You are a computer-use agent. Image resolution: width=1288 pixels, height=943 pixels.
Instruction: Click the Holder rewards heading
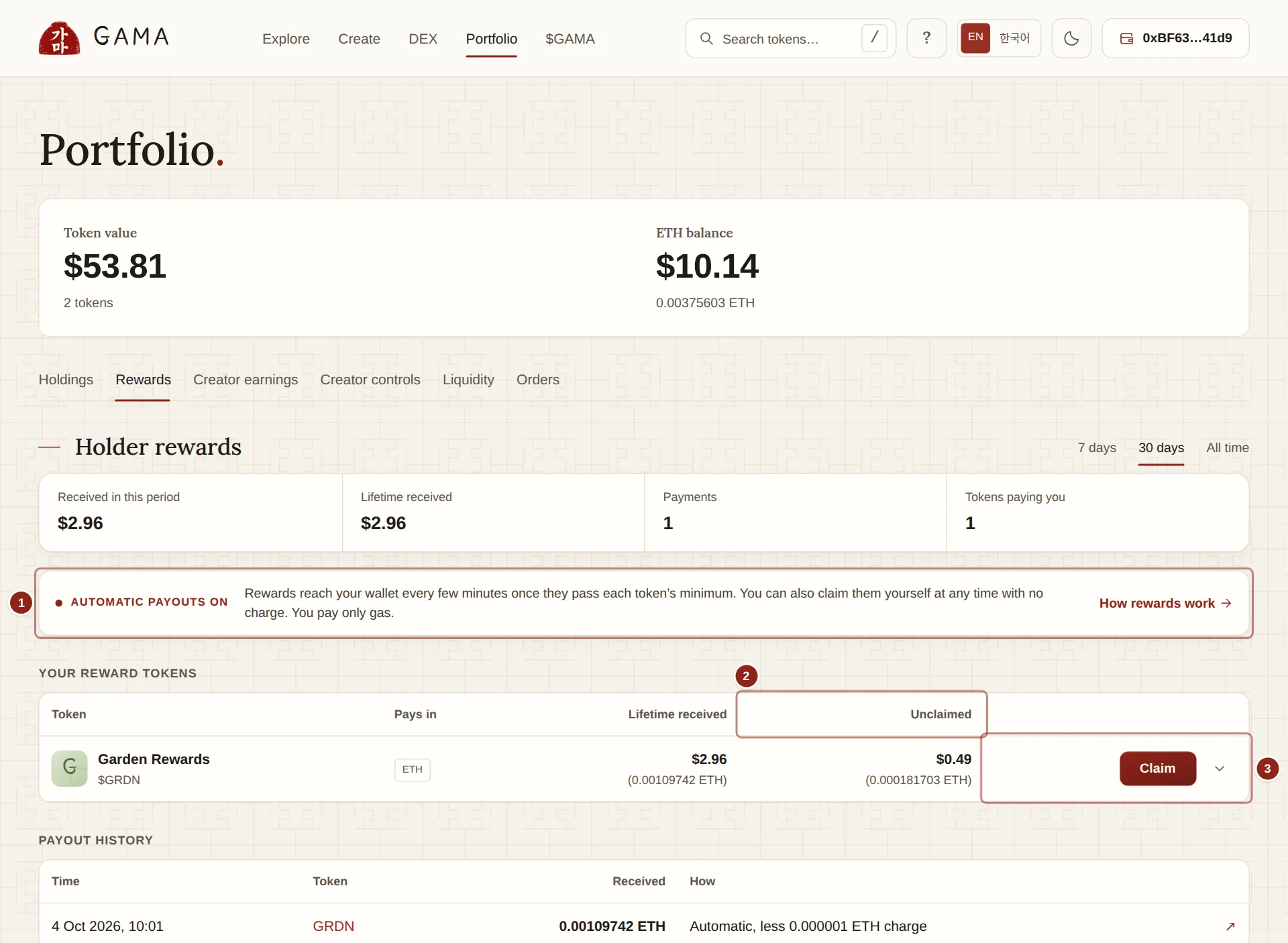(158, 447)
